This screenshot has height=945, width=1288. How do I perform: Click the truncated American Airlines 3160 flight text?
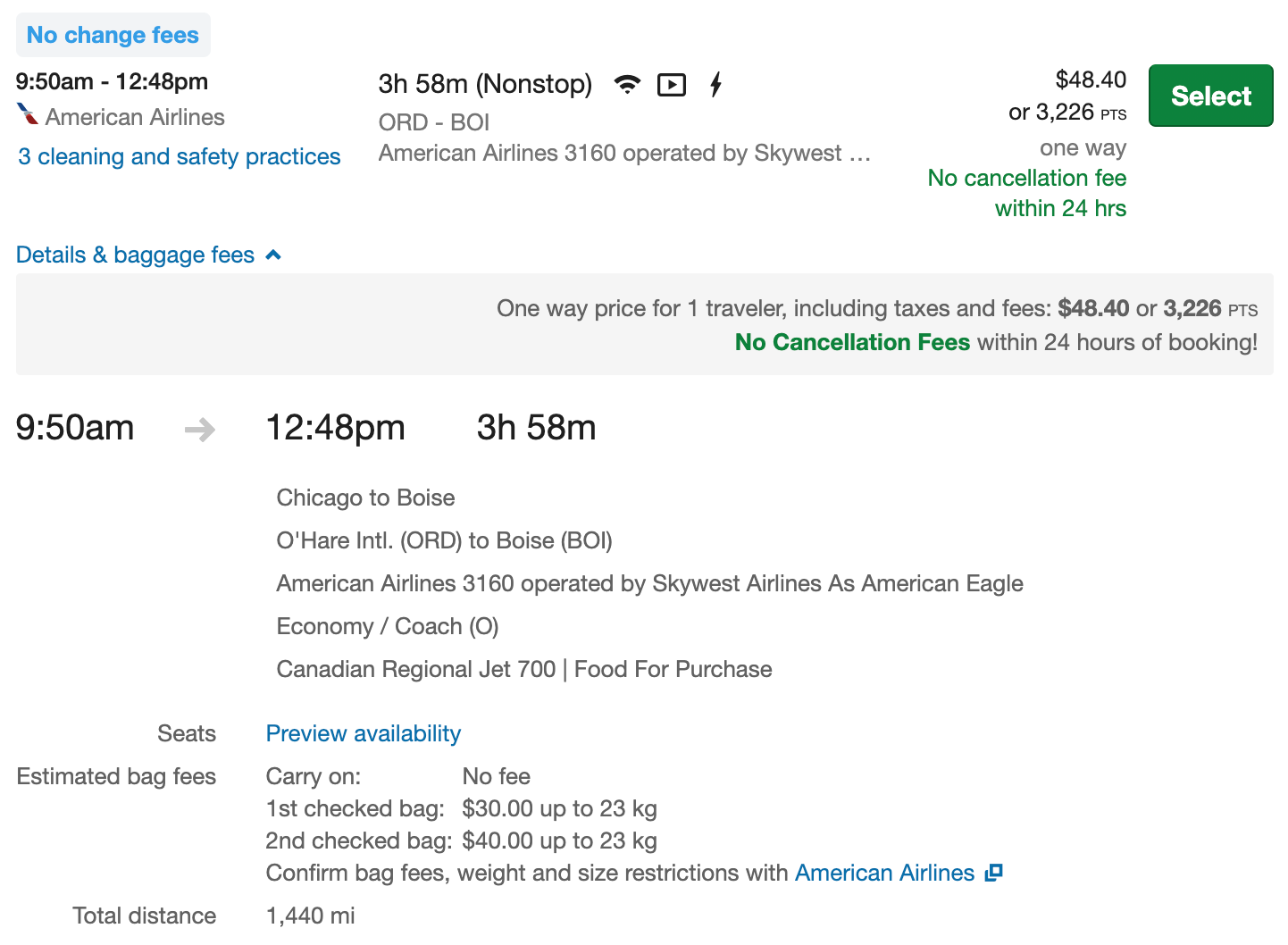pos(623,154)
